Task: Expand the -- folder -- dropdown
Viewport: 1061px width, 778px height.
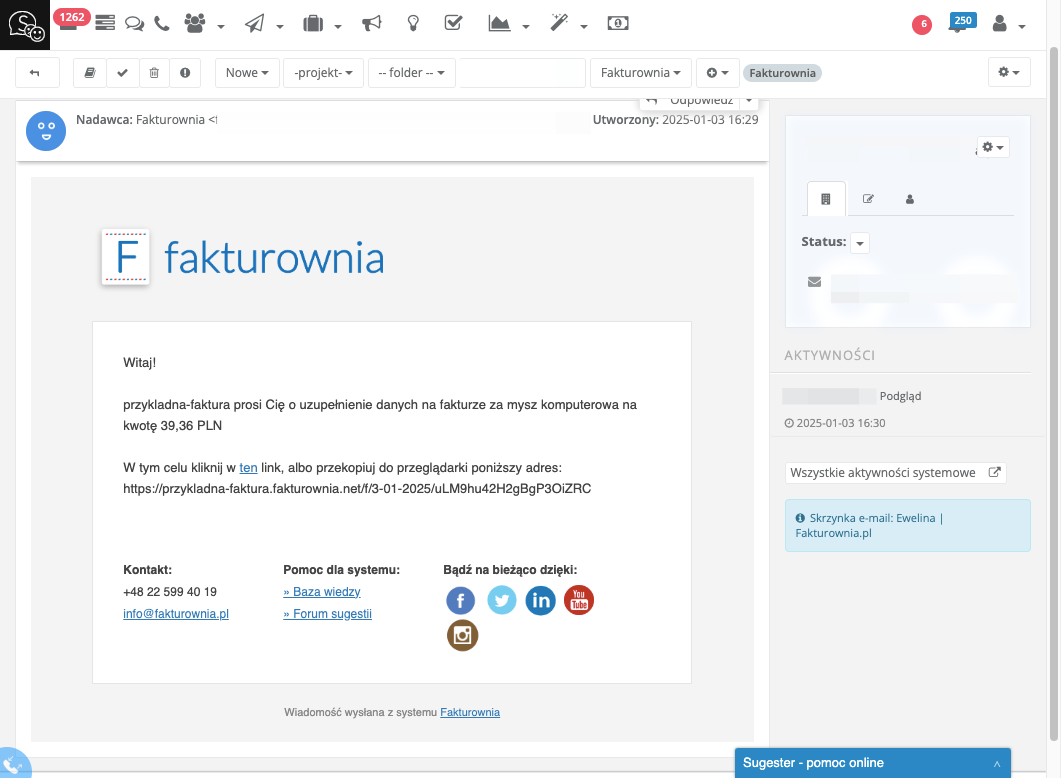Action: pos(411,72)
